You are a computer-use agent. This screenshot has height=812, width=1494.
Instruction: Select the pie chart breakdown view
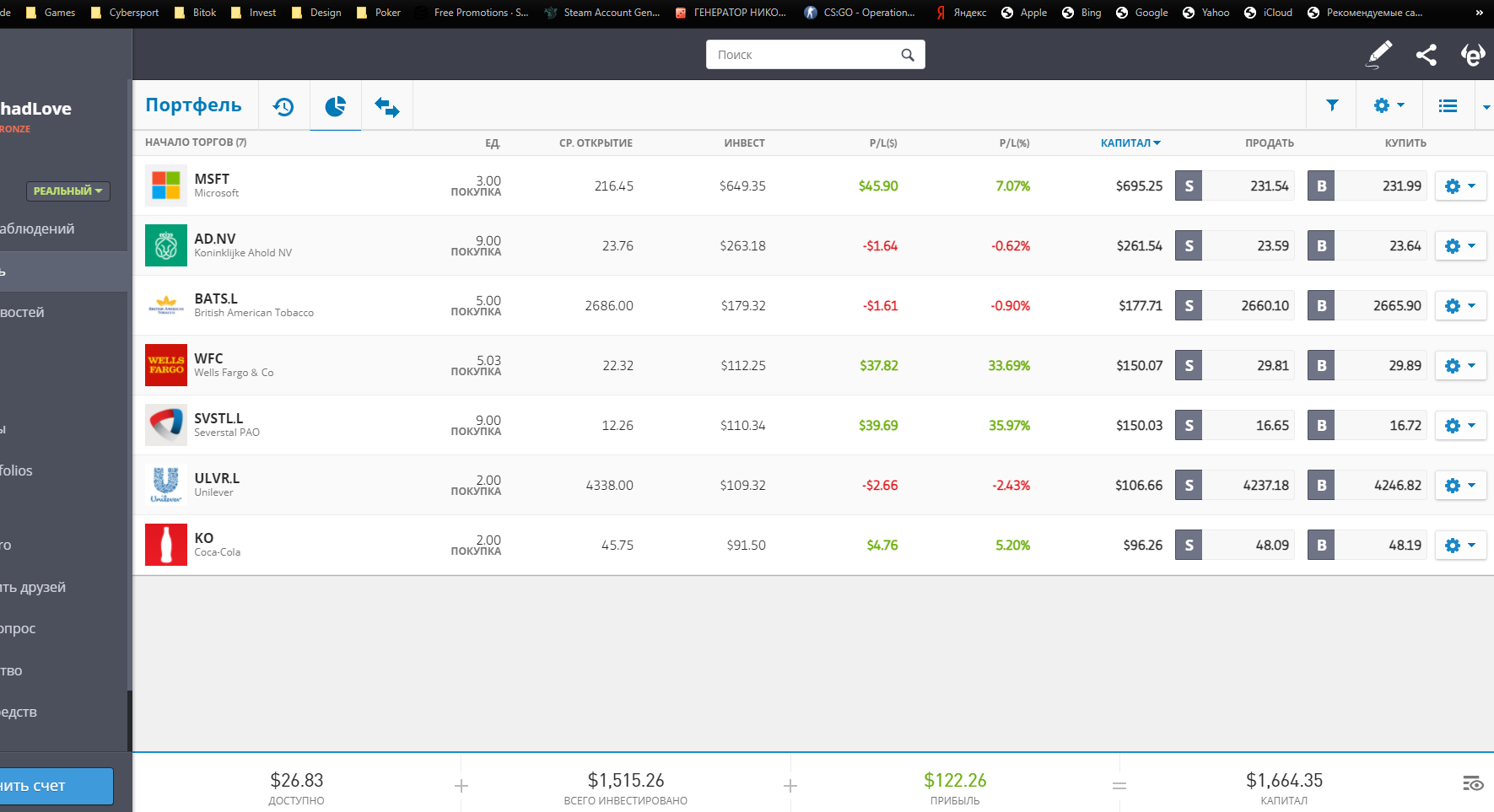(x=335, y=106)
